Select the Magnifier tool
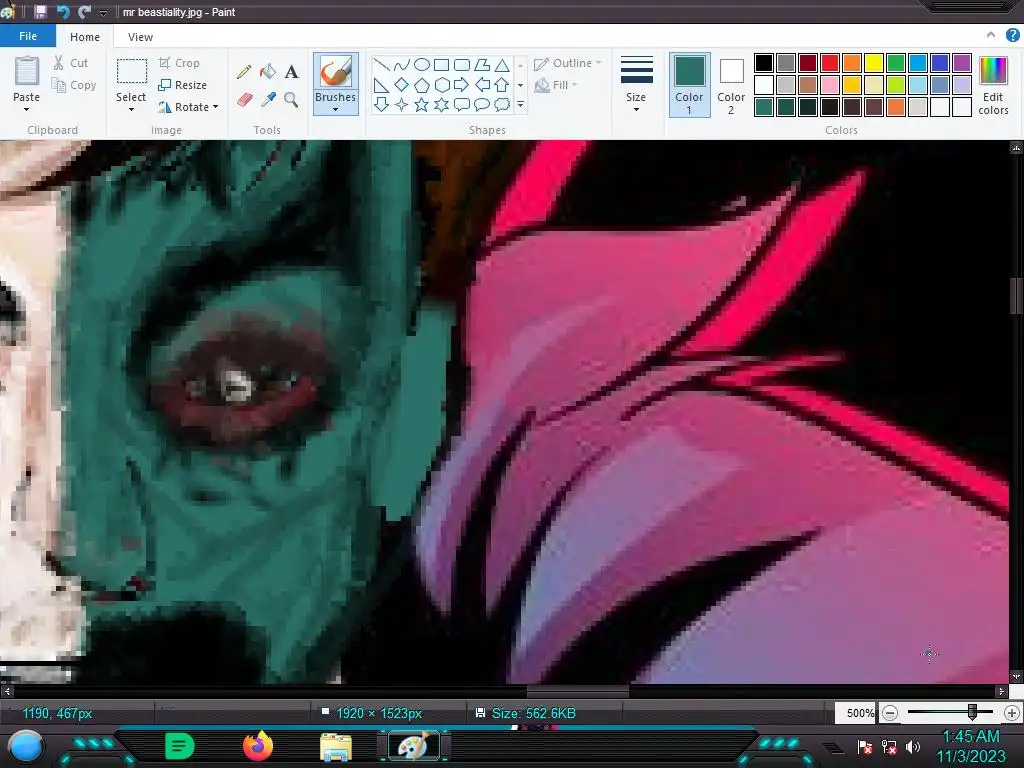 [x=291, y=99]
